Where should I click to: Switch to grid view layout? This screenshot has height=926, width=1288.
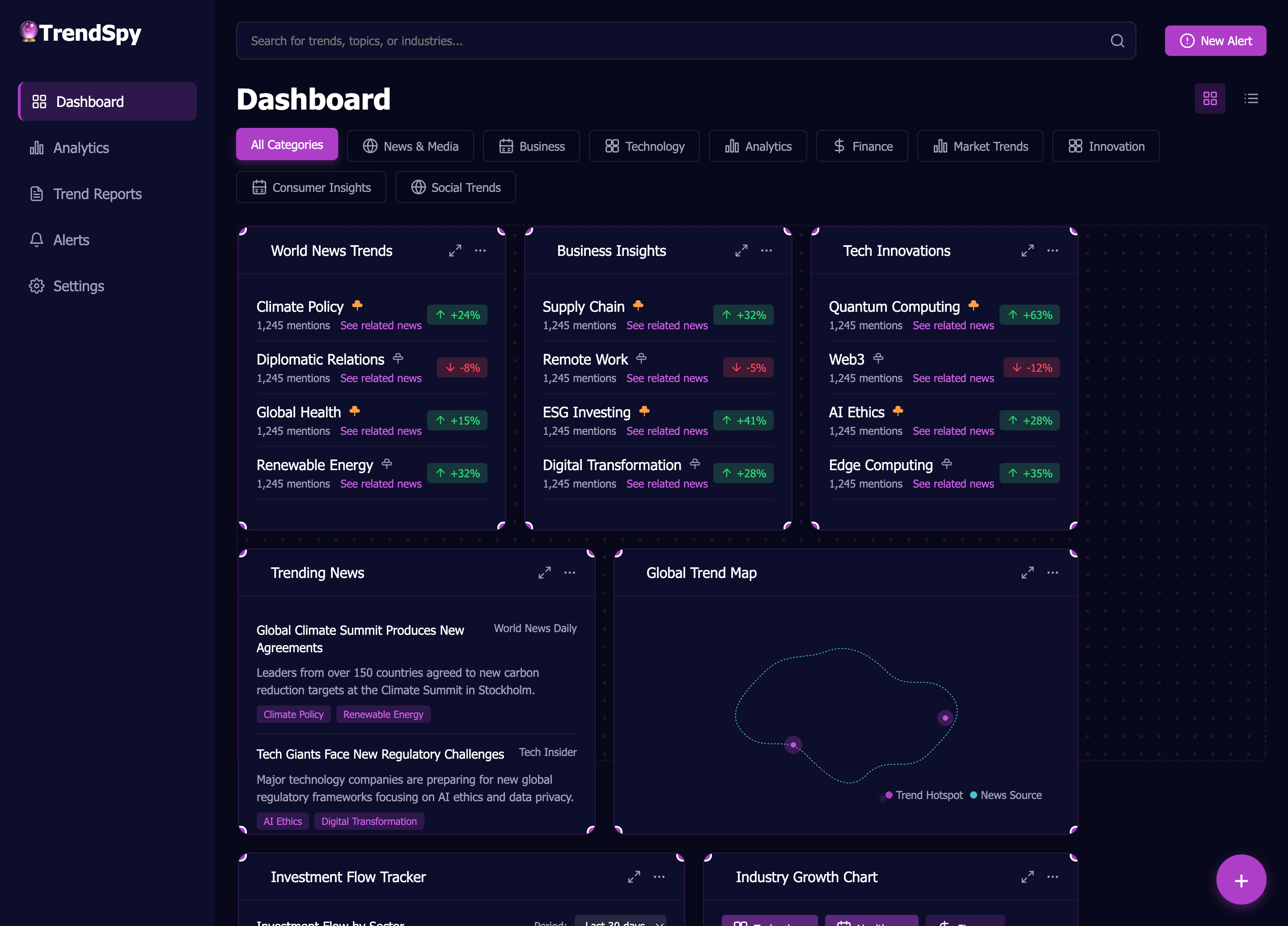click(x=1210, y=99)
